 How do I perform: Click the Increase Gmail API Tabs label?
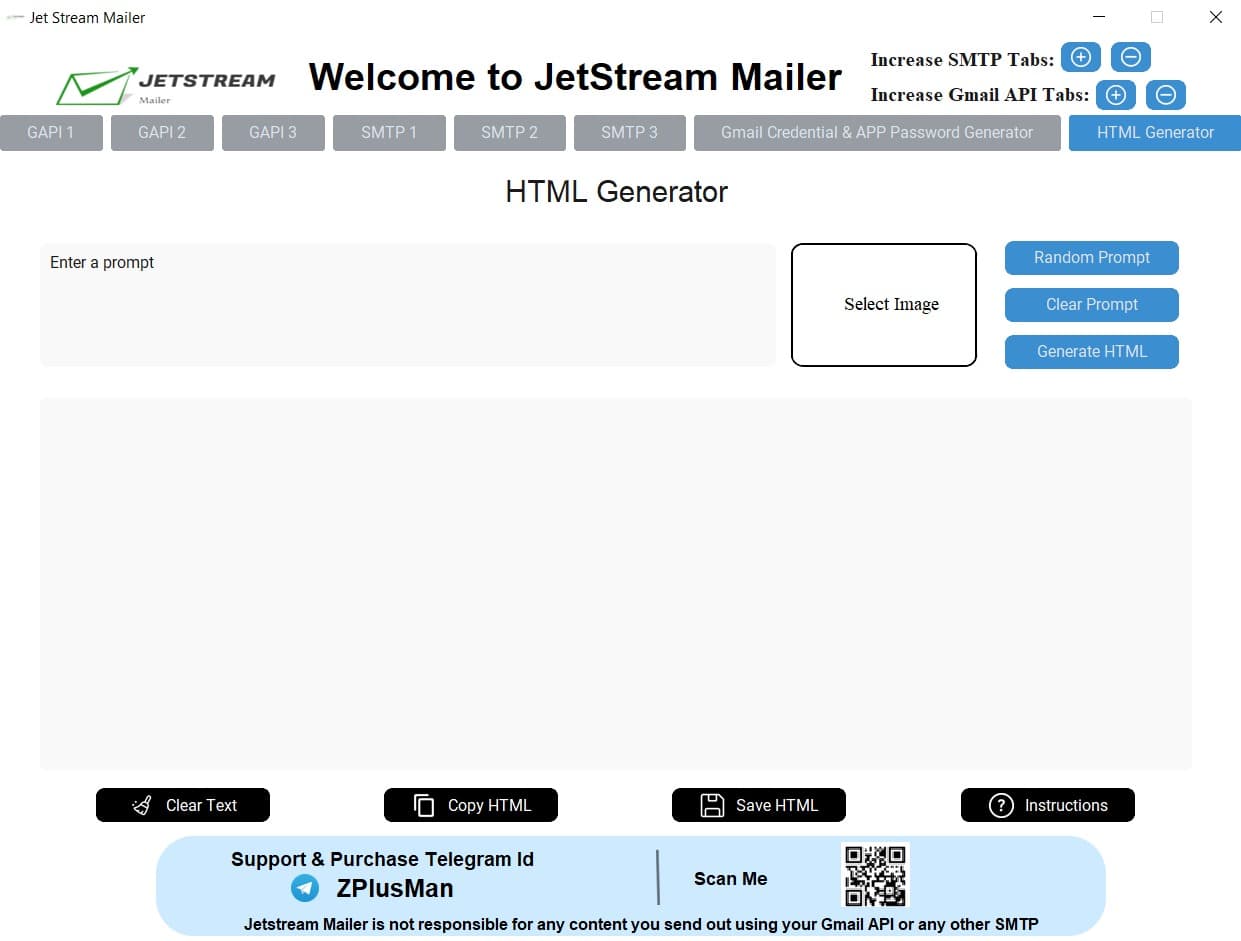pos(980,95)
